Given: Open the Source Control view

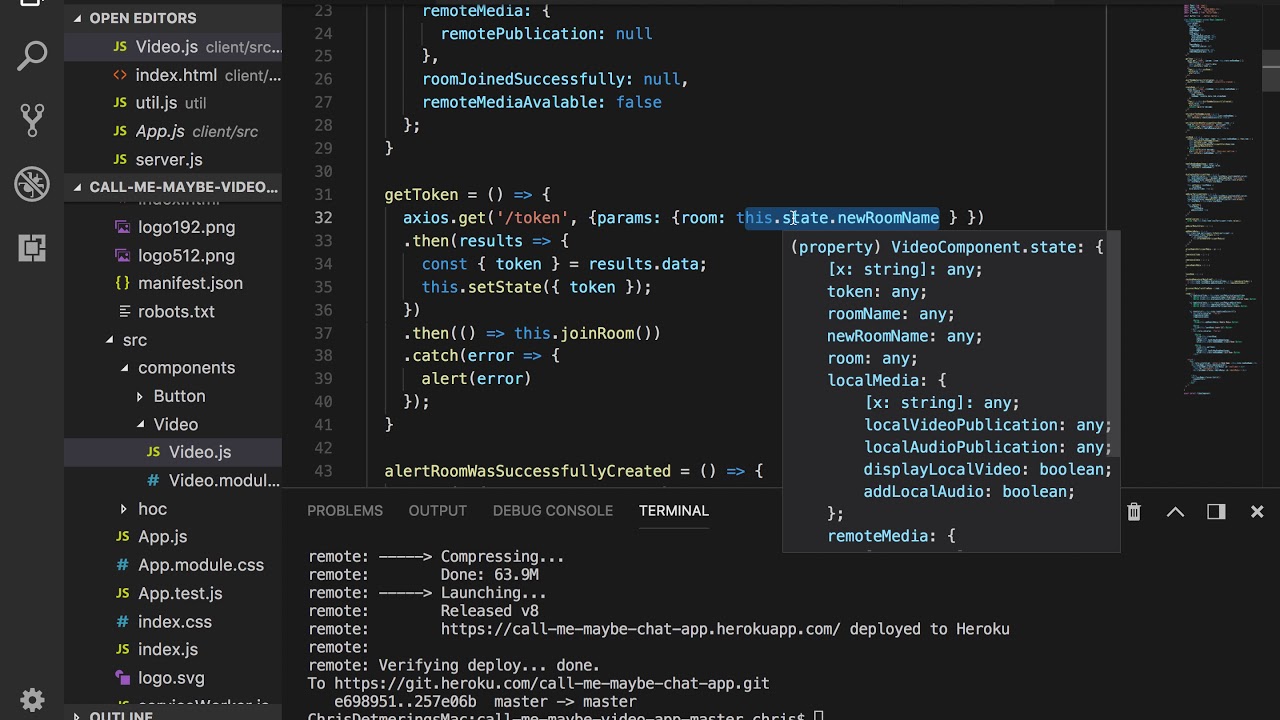Looking at the screenshot, I should pos(32,120).
